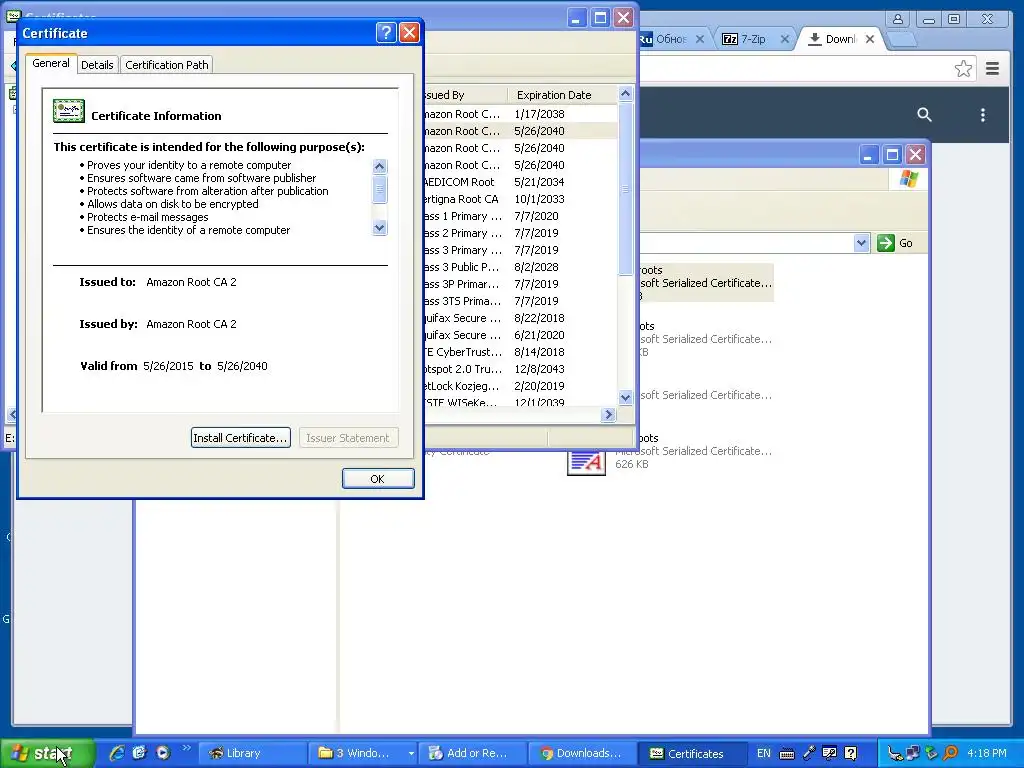The width and height of the screenshot is (1024, 768).
Task: Sort the list by the Expiration Date column header
Action: coord(562,95)
